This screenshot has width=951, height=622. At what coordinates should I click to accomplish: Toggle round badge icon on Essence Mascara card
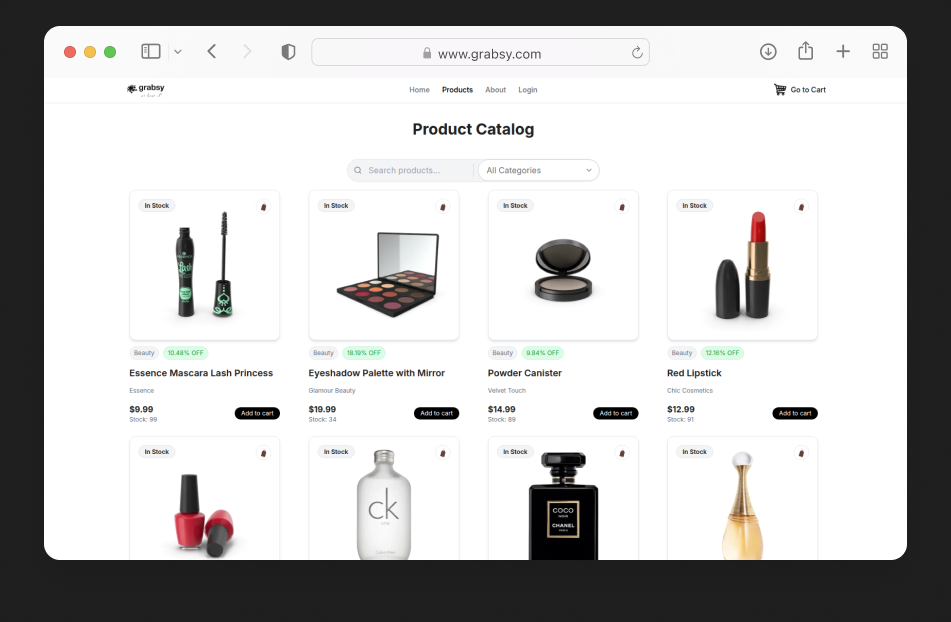[x=263, y=206]
